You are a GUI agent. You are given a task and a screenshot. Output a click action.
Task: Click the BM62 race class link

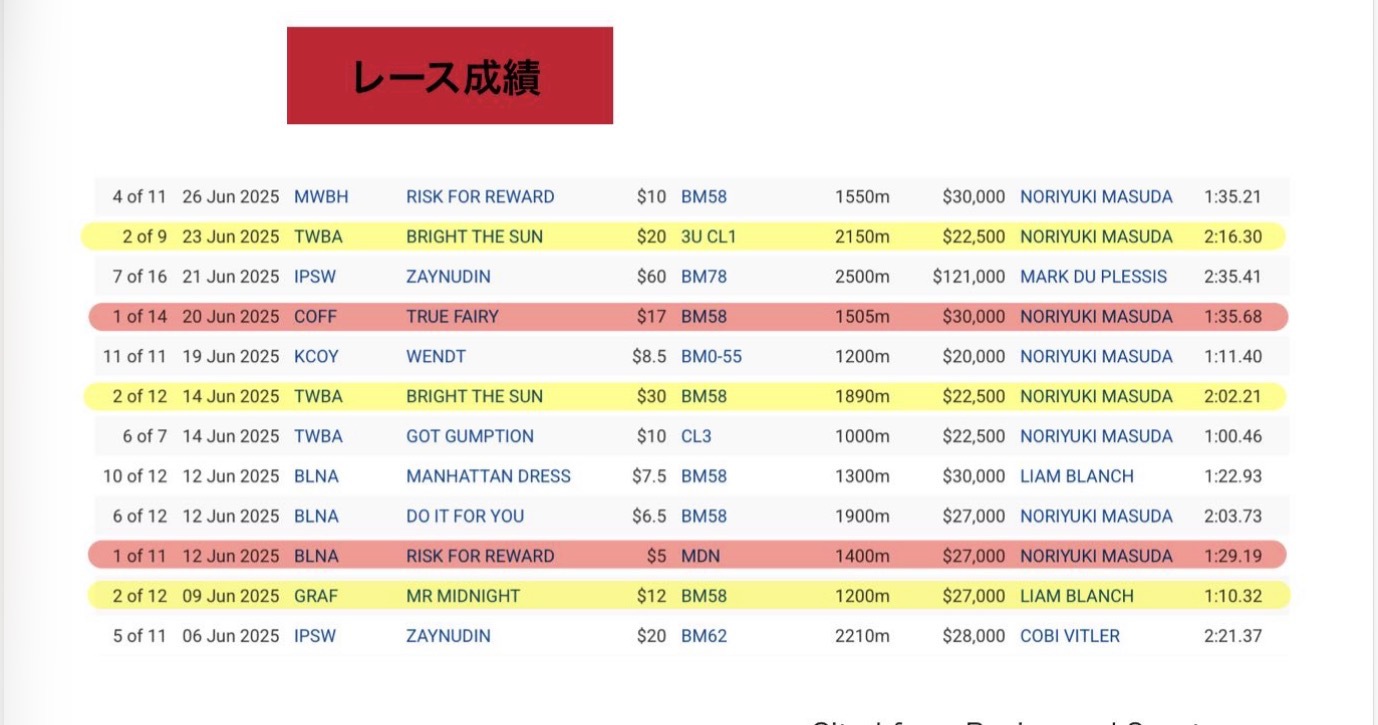pos(704,637)
